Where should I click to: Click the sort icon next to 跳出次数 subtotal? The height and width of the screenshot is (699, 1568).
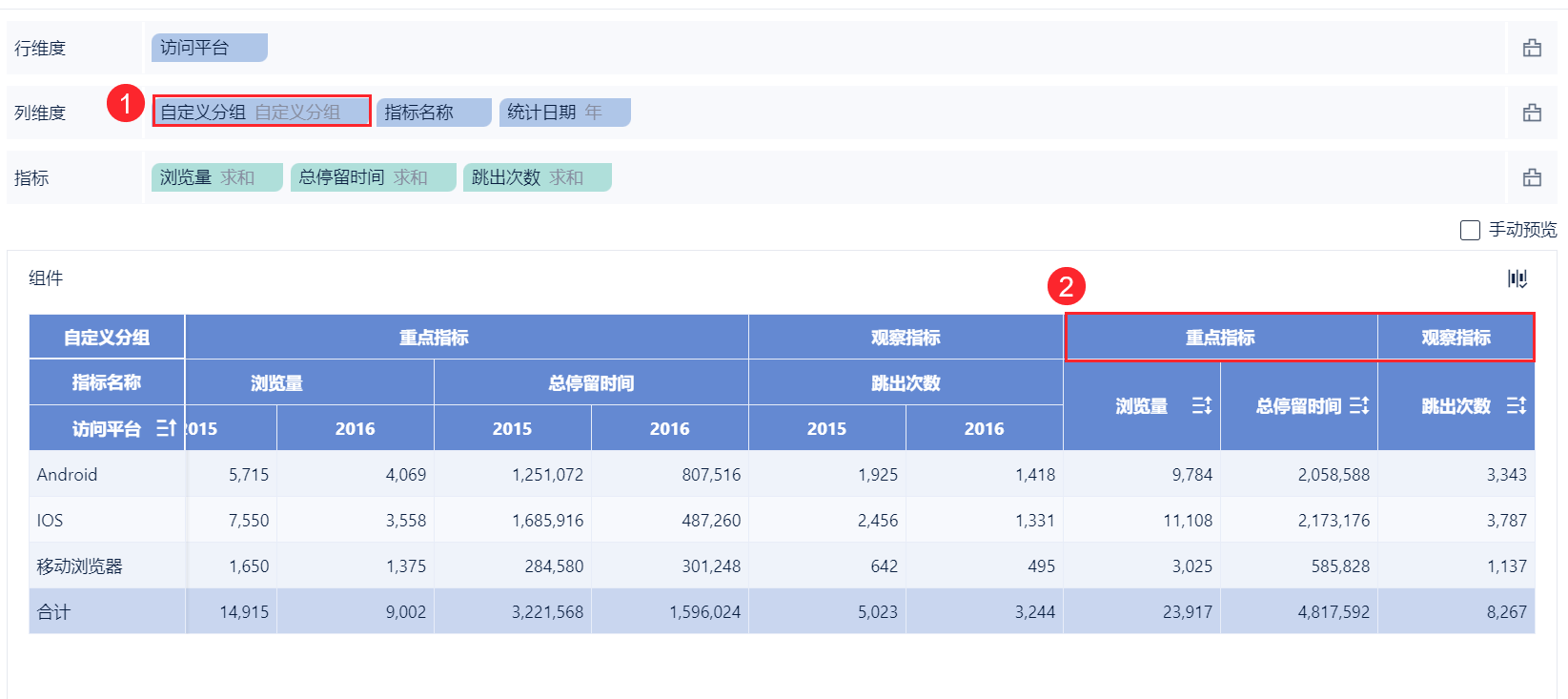(1517, 405)
